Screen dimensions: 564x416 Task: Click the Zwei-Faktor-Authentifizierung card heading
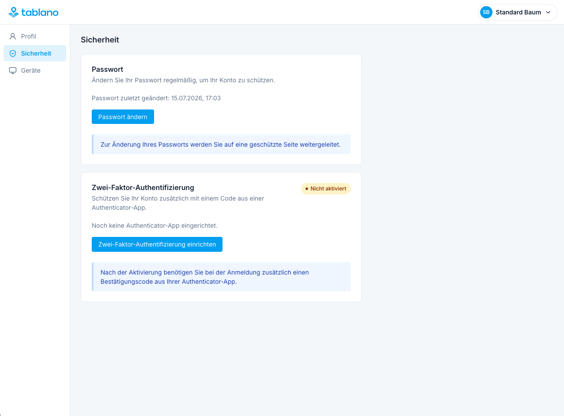point(143,188)
